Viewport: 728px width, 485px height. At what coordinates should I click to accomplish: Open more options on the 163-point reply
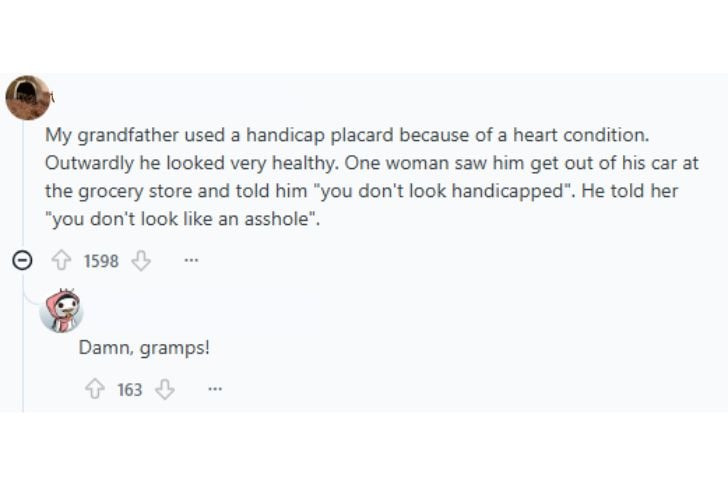[214, 389]
